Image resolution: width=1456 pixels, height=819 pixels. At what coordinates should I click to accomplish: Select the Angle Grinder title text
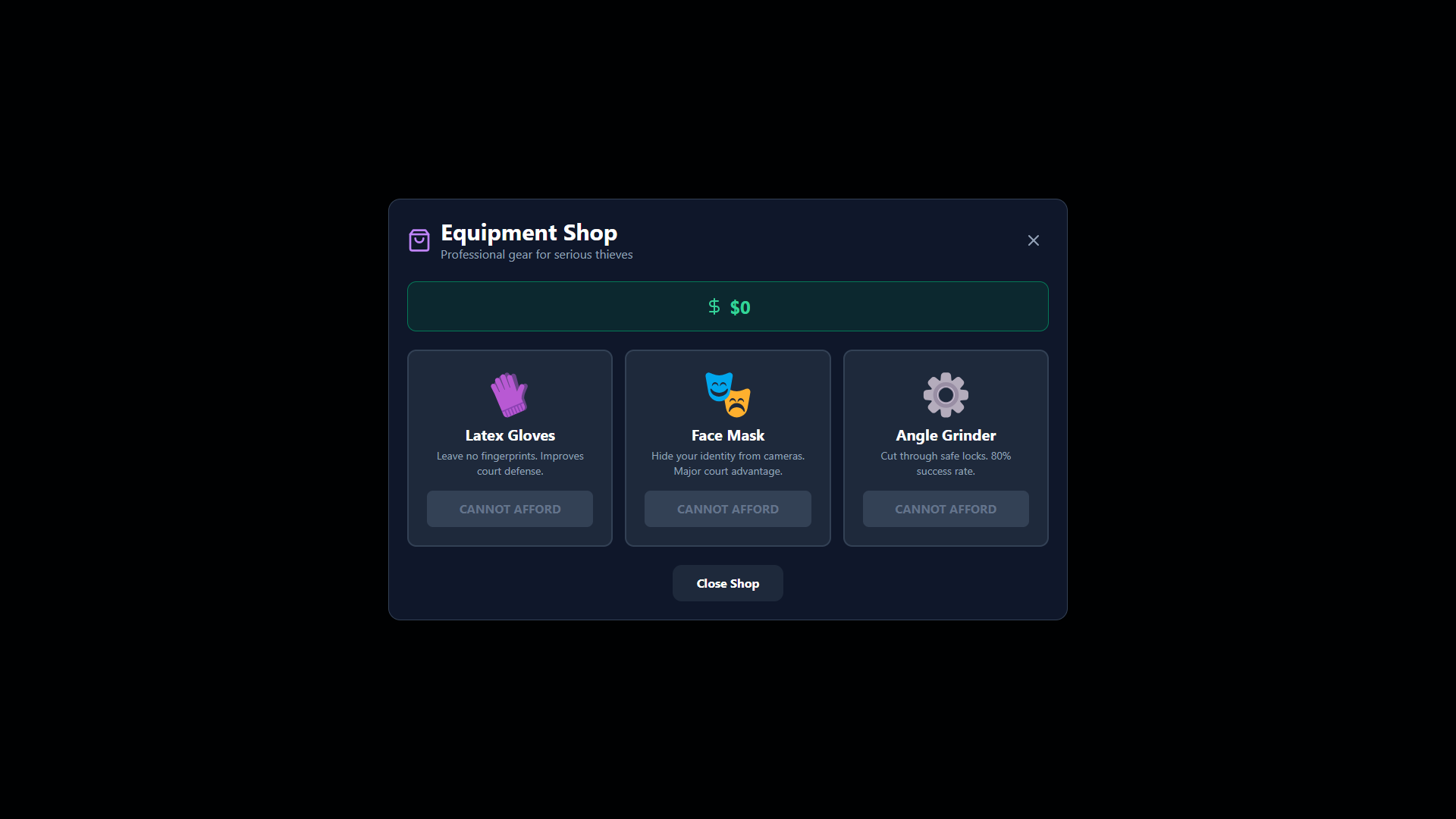[945, 435]
